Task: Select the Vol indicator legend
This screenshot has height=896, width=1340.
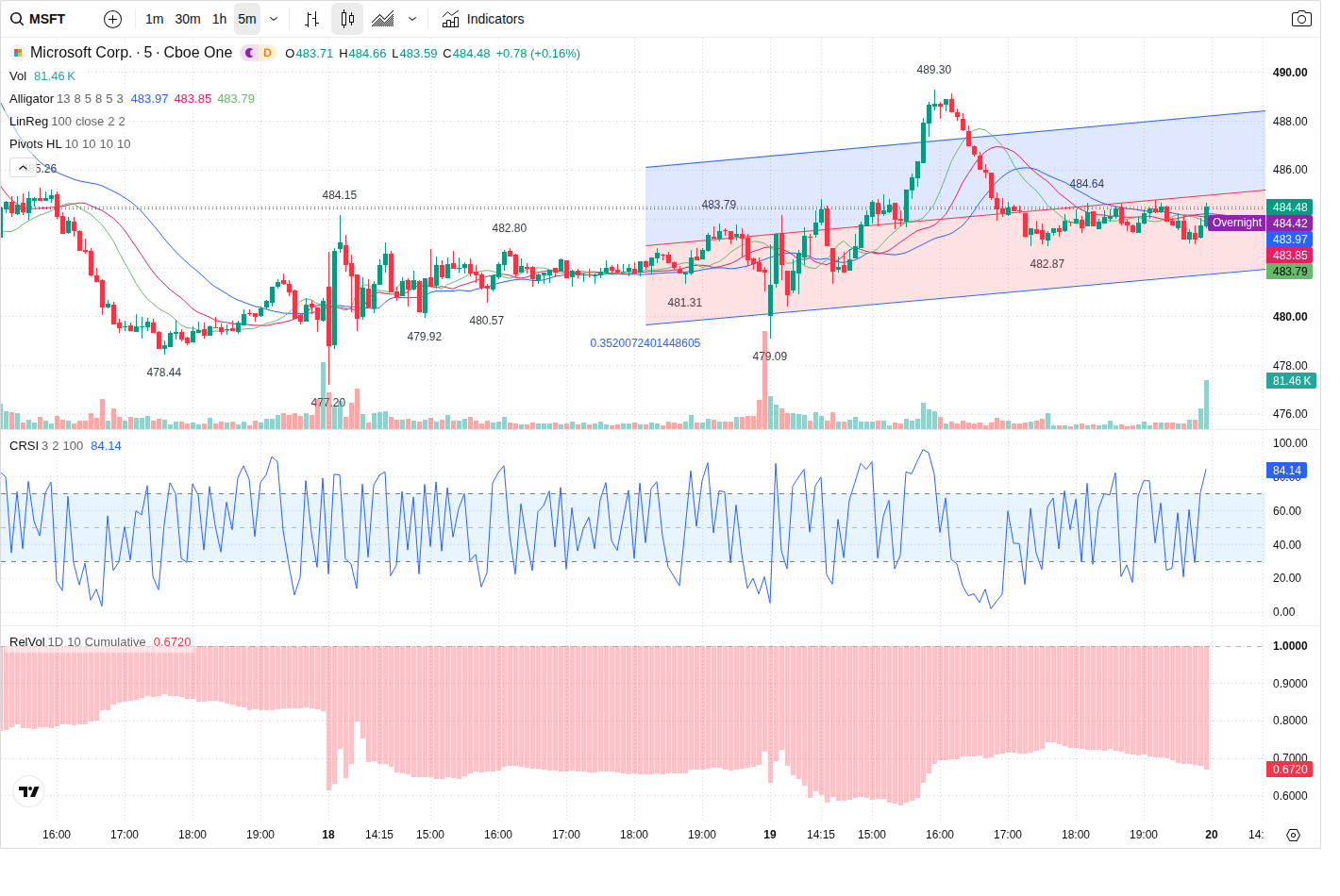Action: pyautogui.click(x=18, y=76)
